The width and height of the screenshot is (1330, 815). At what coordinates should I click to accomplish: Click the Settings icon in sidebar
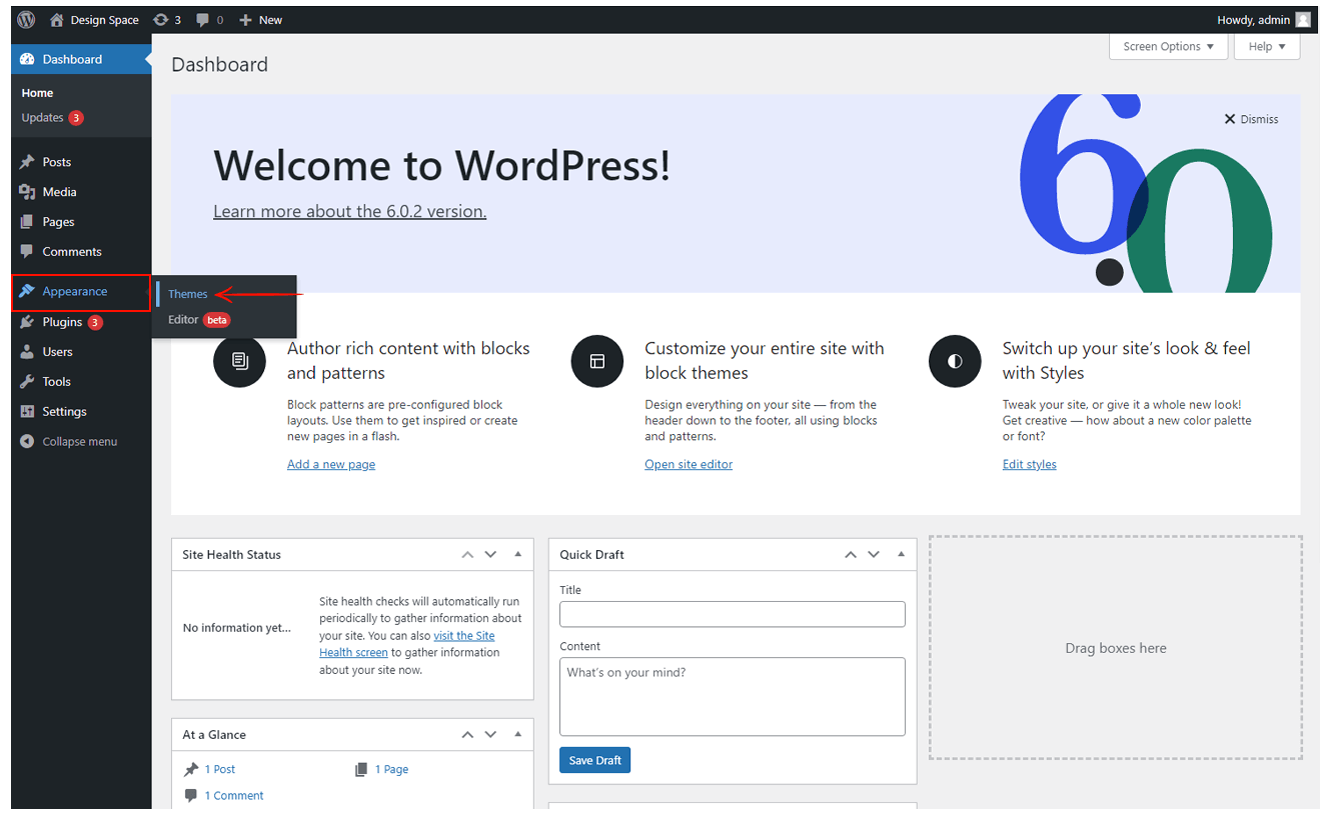click(27, 412)
